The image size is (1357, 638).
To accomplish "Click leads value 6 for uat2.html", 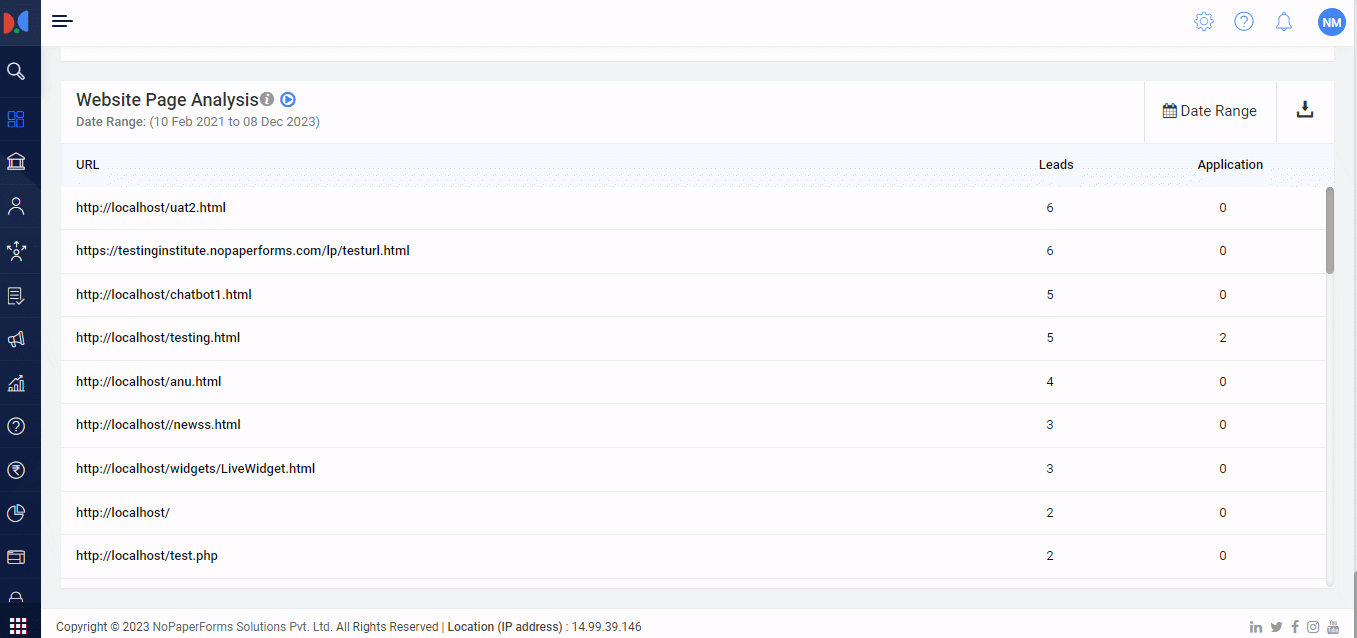I will (1050, 208).
